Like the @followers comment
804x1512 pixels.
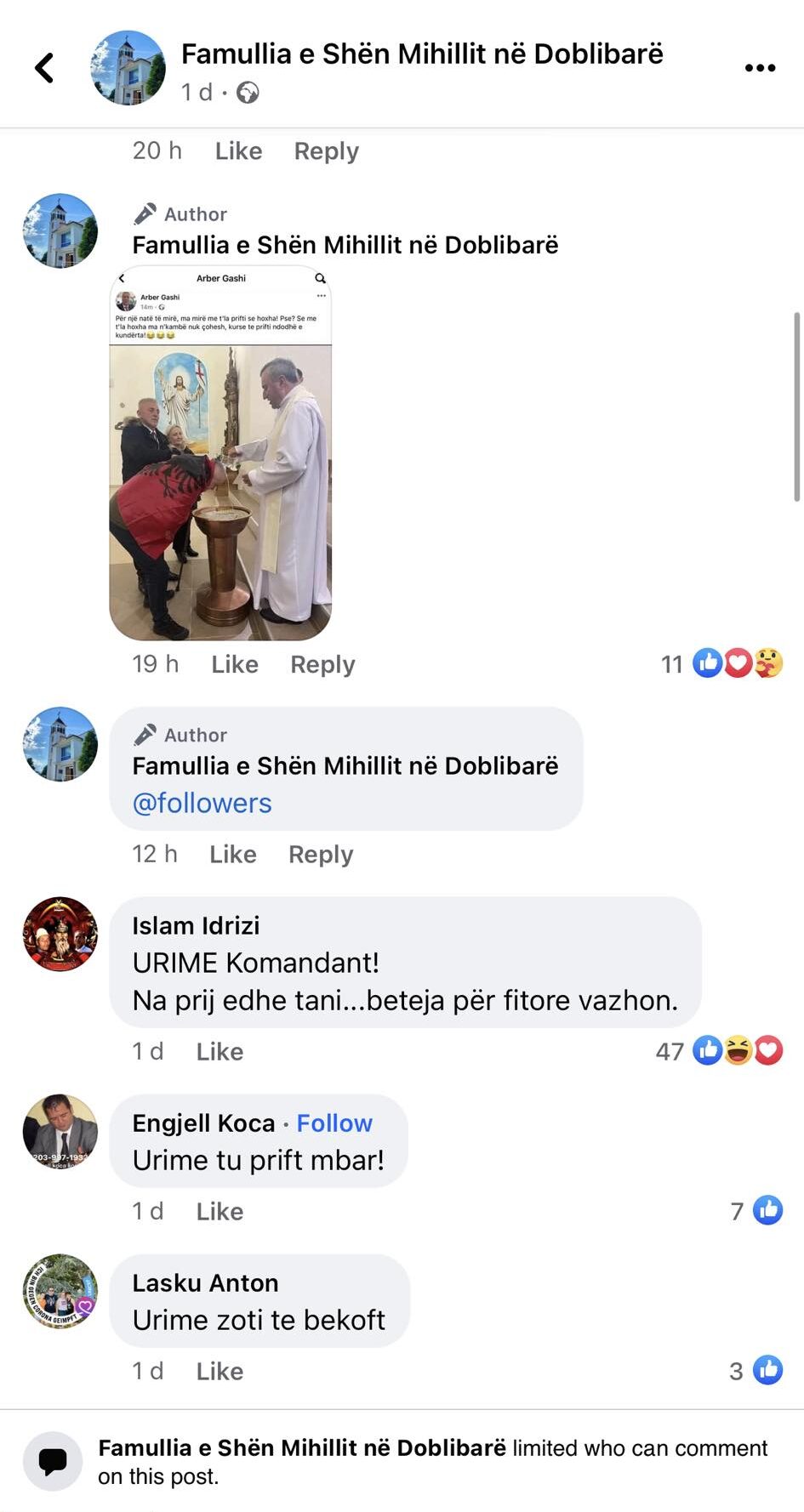coord(233,854)
